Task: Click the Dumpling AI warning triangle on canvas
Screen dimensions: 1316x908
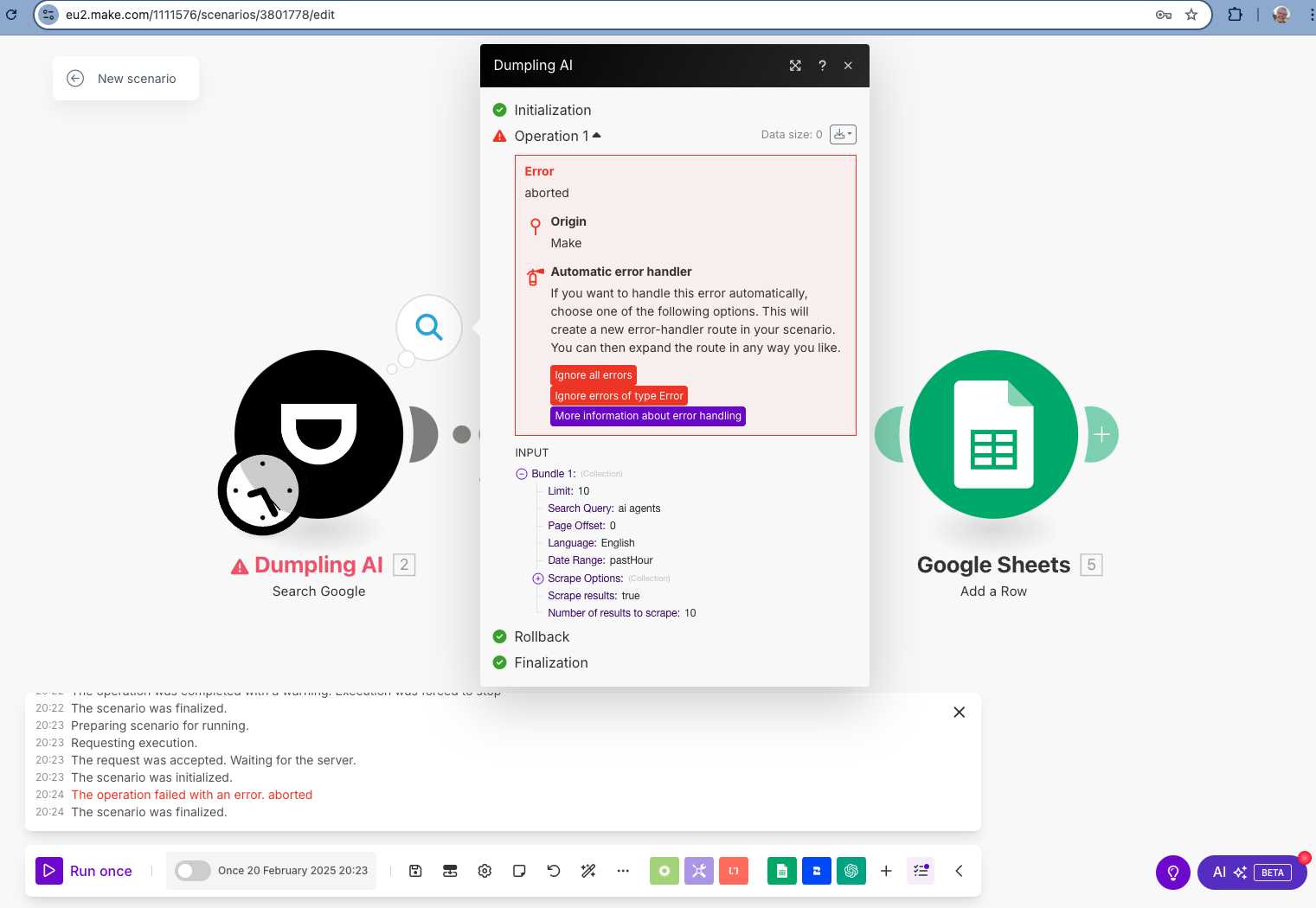Action: pos(240,566)
